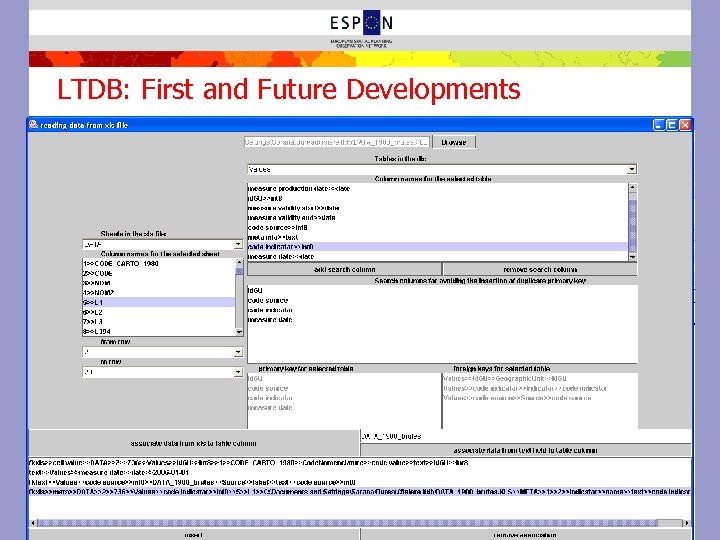Click scroll-up arrow of table column names list
The width and height of the screenshot is (720, 540).
click(632, 187)
